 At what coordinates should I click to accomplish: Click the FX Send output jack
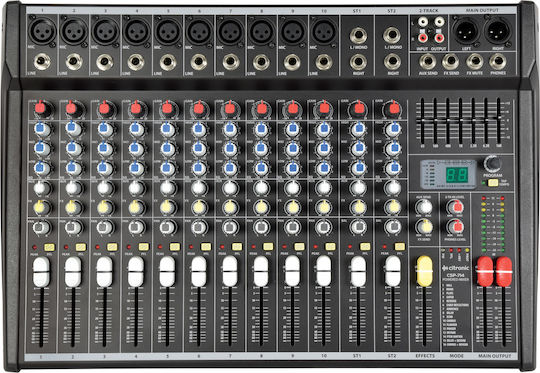(450, 62)
